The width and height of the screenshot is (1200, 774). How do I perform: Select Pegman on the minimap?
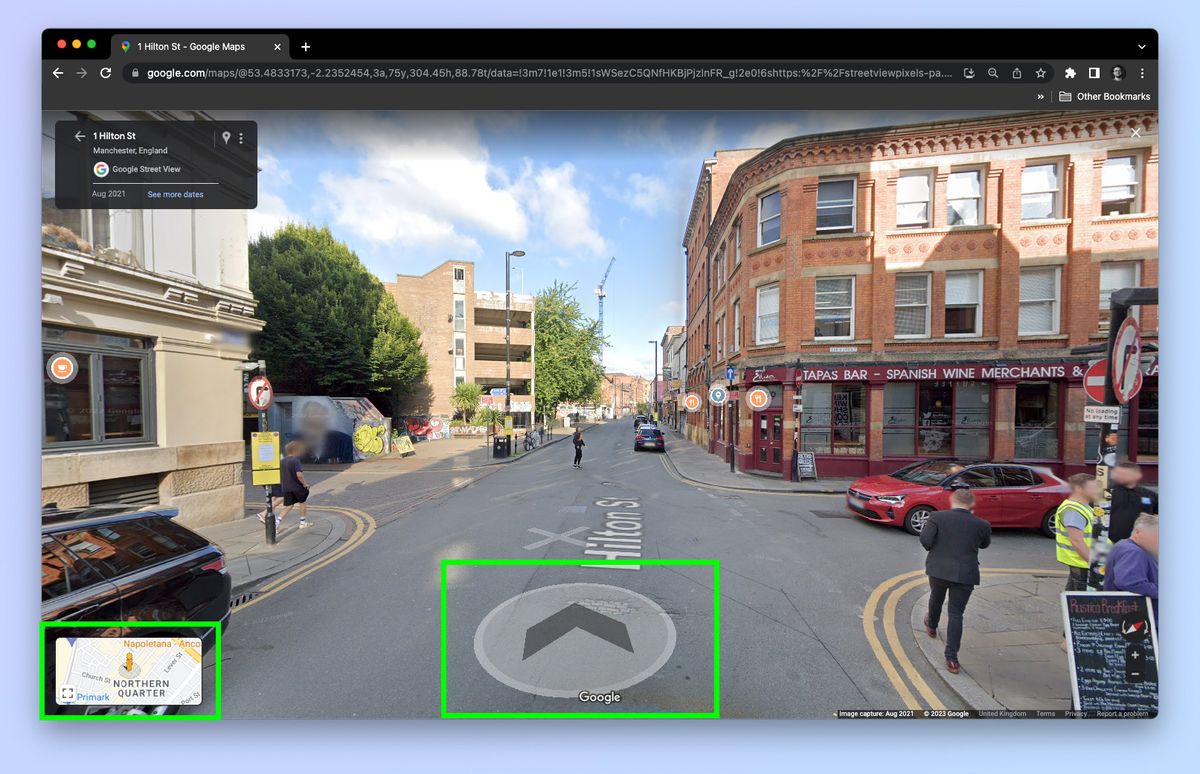pyautogui.click(x=129, y=663)
